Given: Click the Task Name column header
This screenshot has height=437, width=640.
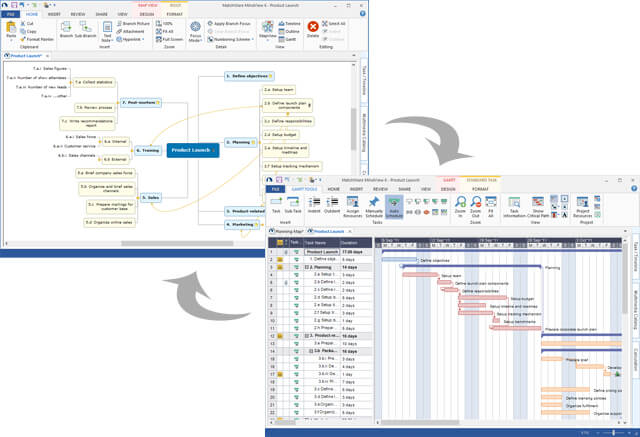Looking at the screenshot, I should 321,243.
